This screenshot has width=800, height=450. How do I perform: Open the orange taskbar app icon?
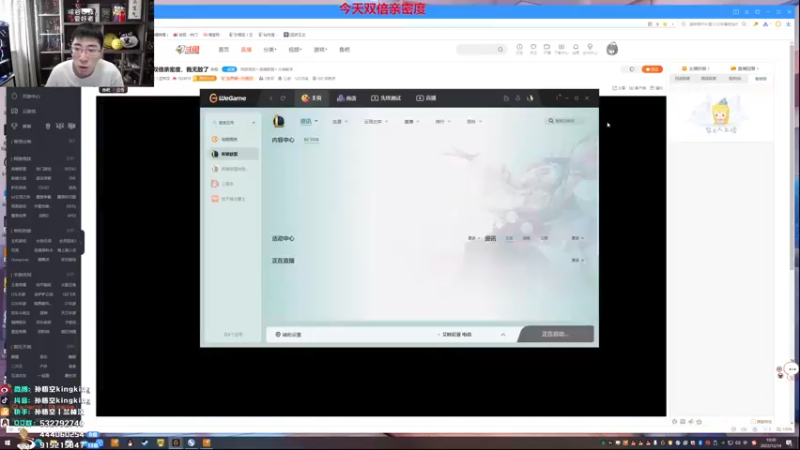coord(114,443)
